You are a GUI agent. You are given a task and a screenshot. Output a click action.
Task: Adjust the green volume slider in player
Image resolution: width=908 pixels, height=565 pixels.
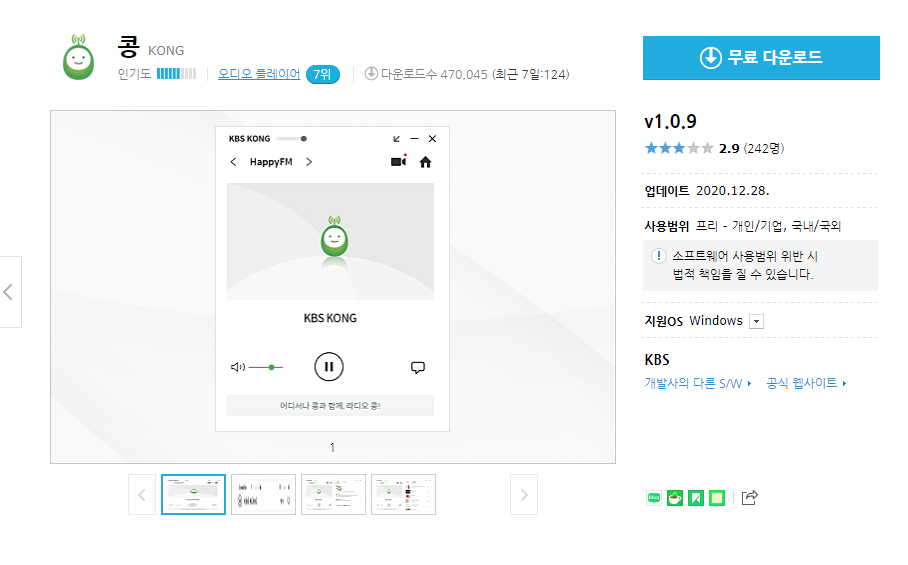[266, 368]
